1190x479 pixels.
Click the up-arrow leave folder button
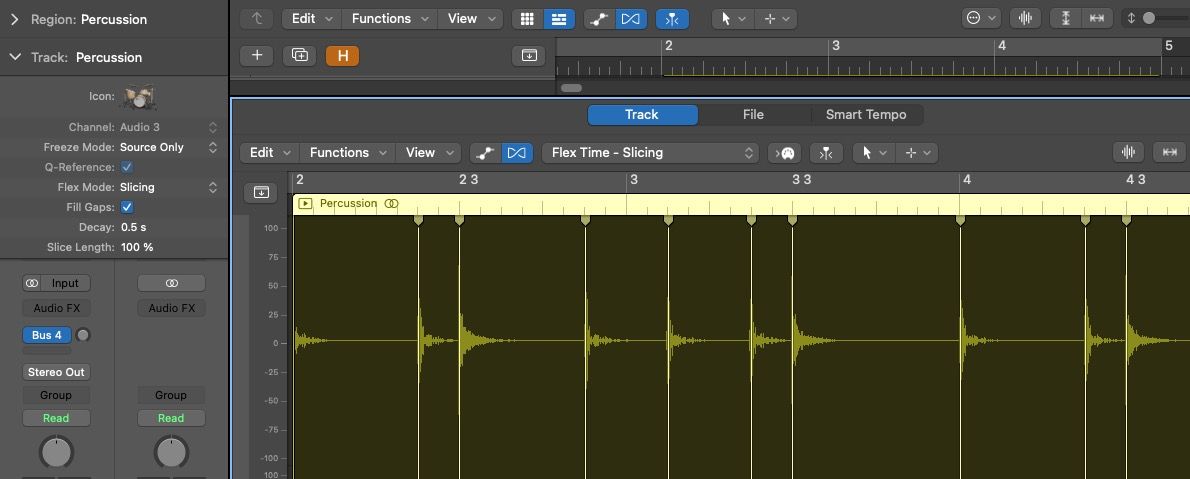tap(257, 18)
